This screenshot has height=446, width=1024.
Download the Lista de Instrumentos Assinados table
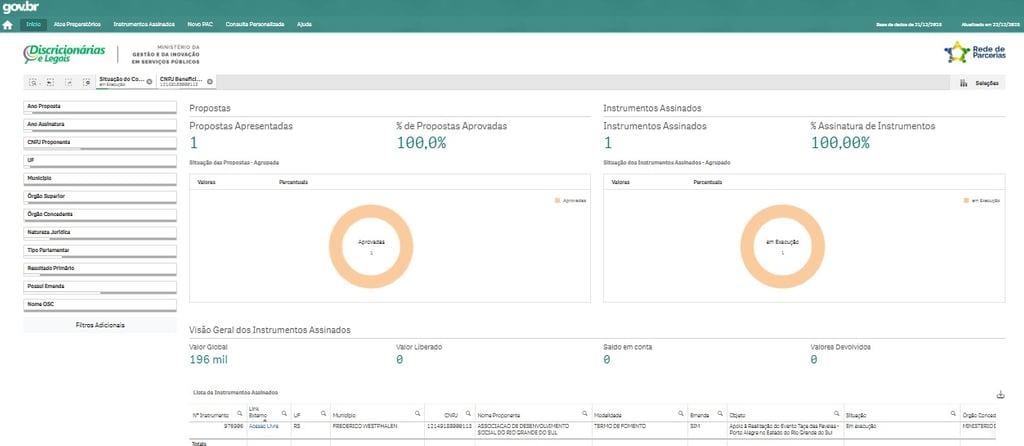1000,394
